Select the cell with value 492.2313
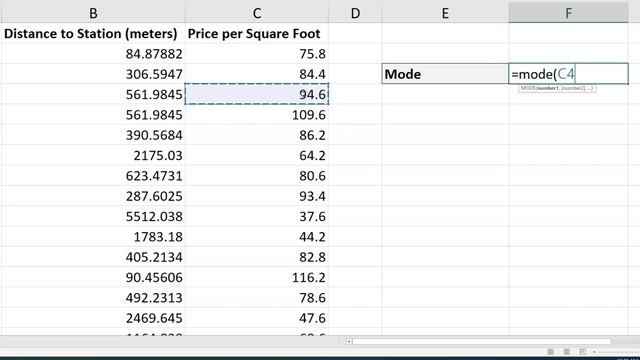 click(x=93, y=298)
